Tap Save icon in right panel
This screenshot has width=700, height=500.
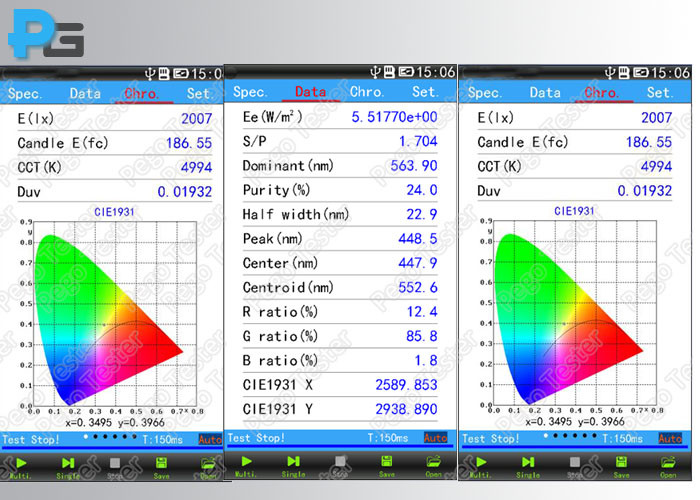click(621, 467)
